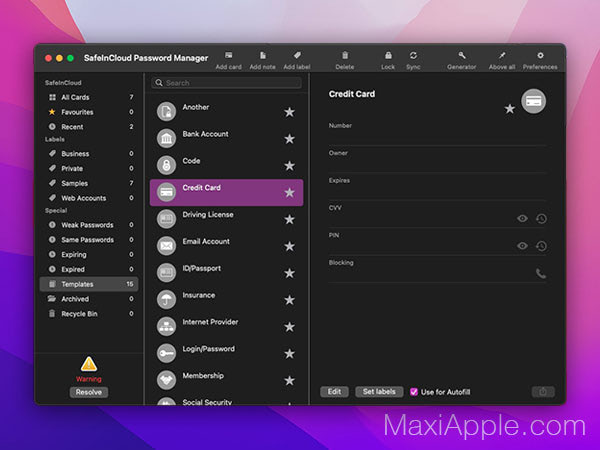The width and height of the screenshot is (600, 450).
Task: Click the Resolve button under Warning
Action: pos(89,392)
